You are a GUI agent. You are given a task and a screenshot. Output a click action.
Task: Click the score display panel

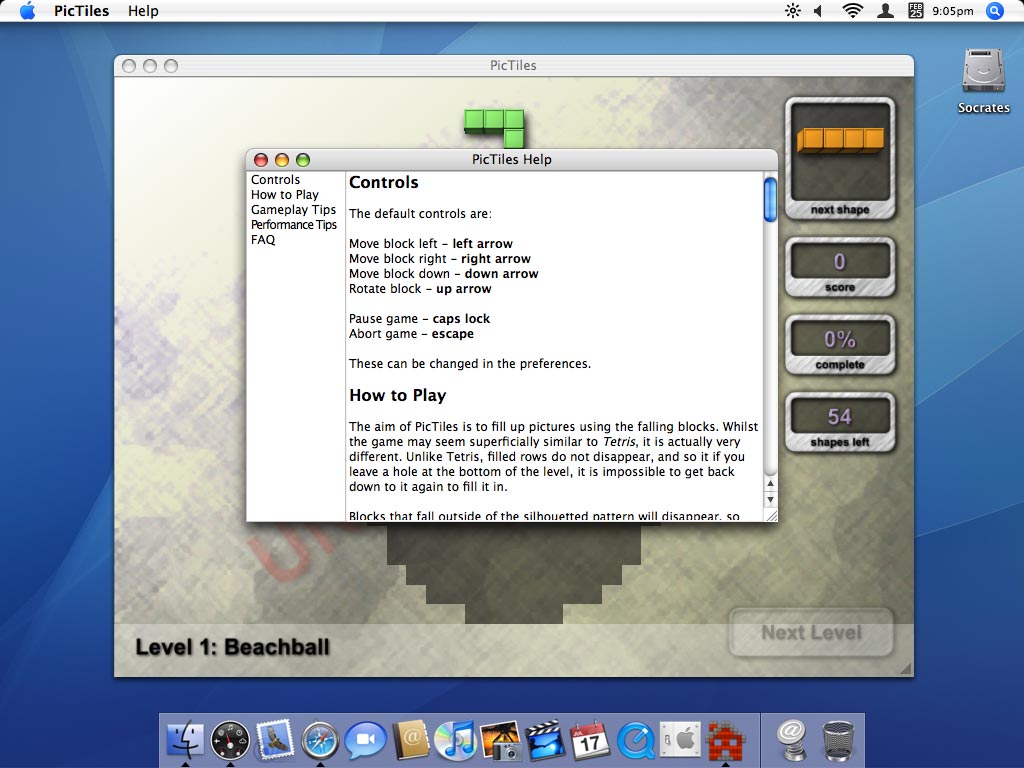840,268
